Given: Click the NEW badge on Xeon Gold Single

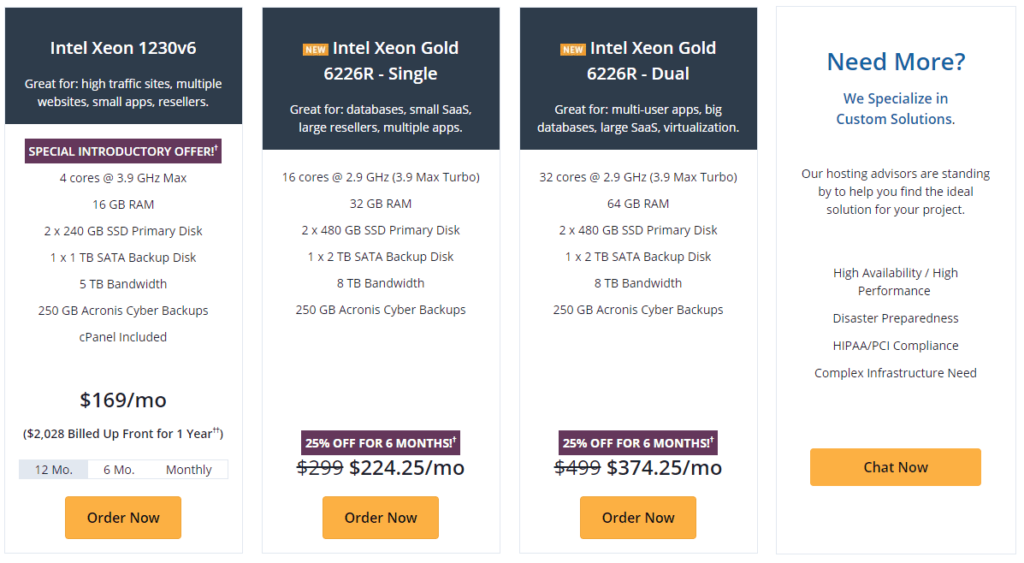Looking at the screenshot, I should point(315,50).
